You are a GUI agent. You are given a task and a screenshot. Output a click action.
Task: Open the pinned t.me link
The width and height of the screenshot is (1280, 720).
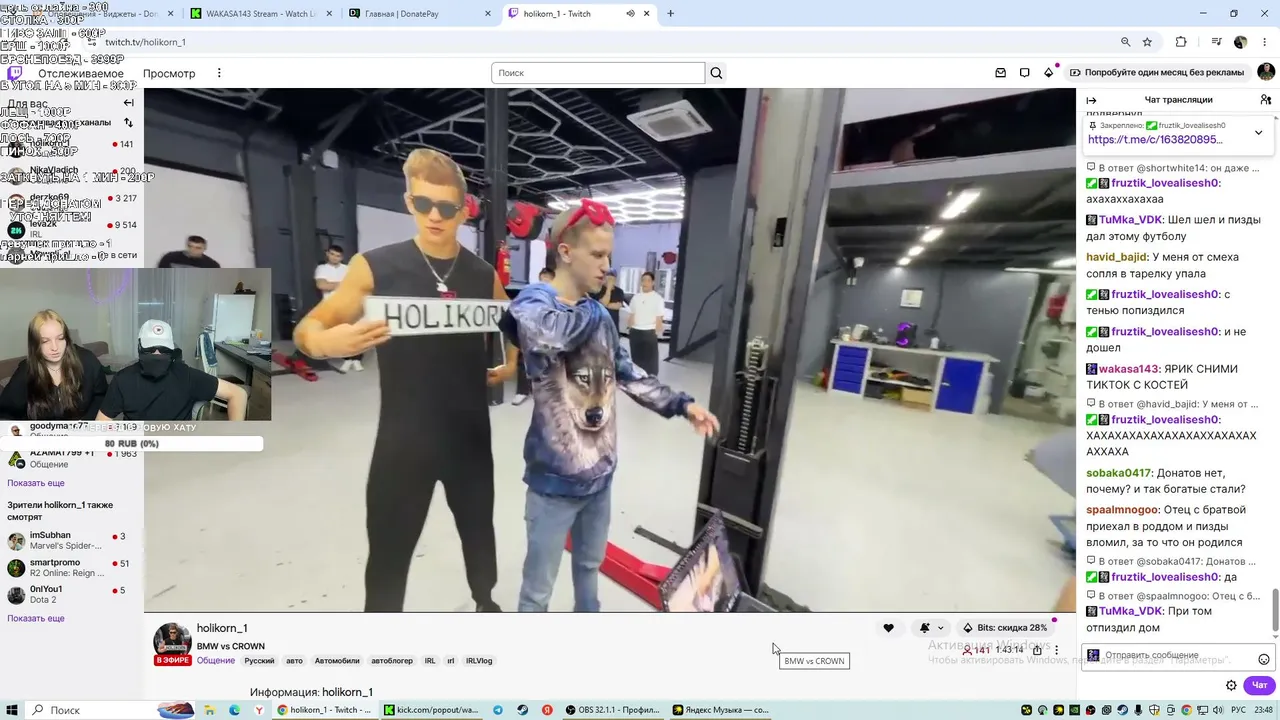[1155, 140]
